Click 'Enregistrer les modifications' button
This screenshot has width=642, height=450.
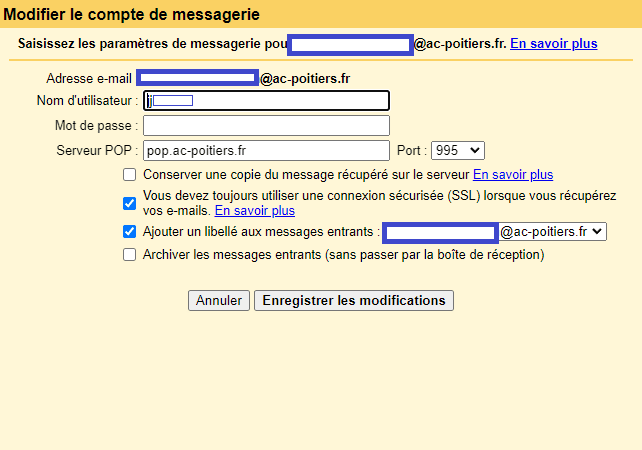pyautogui.click(x=354, y=301)
